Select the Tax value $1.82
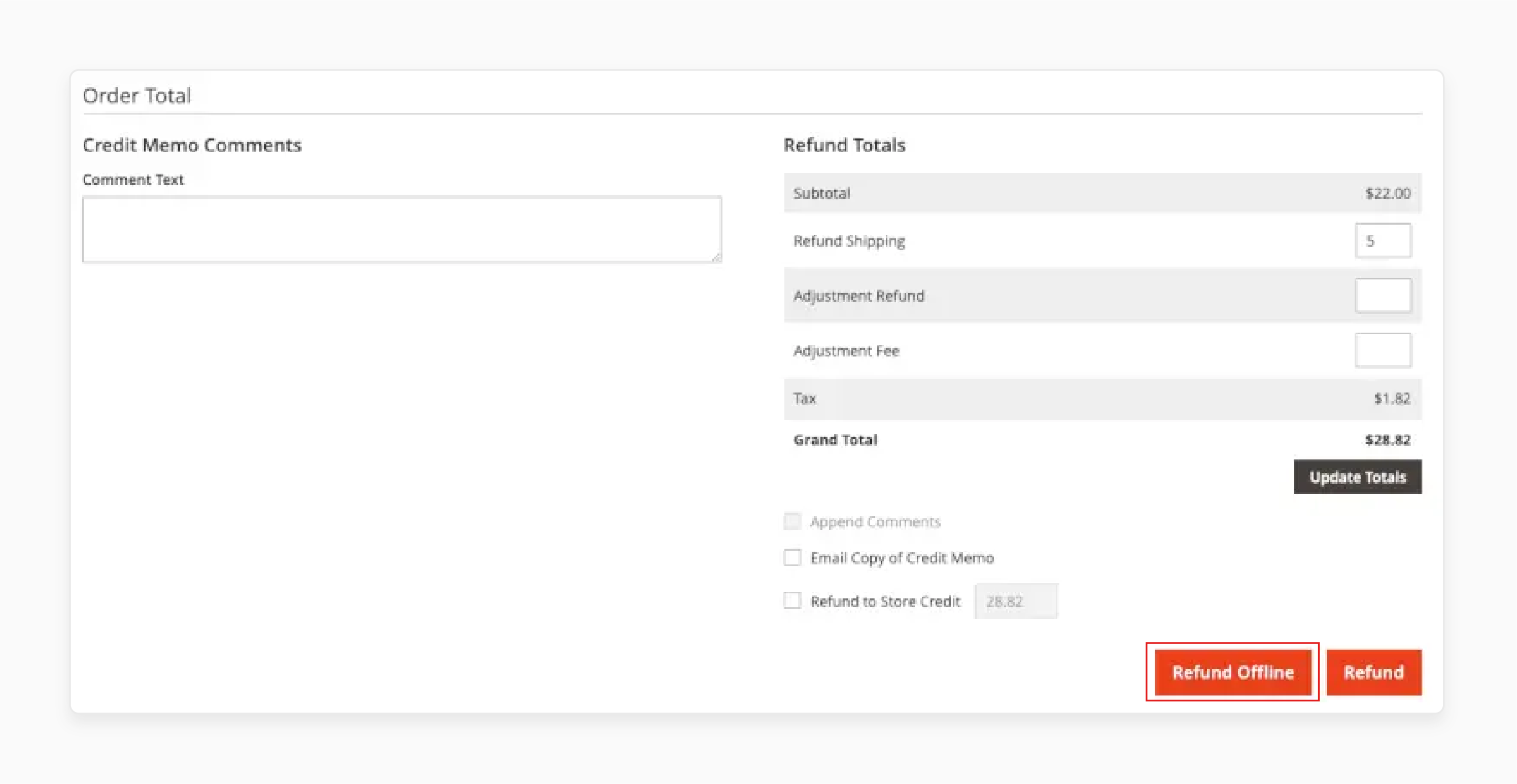 click(x=1392, y=399)
